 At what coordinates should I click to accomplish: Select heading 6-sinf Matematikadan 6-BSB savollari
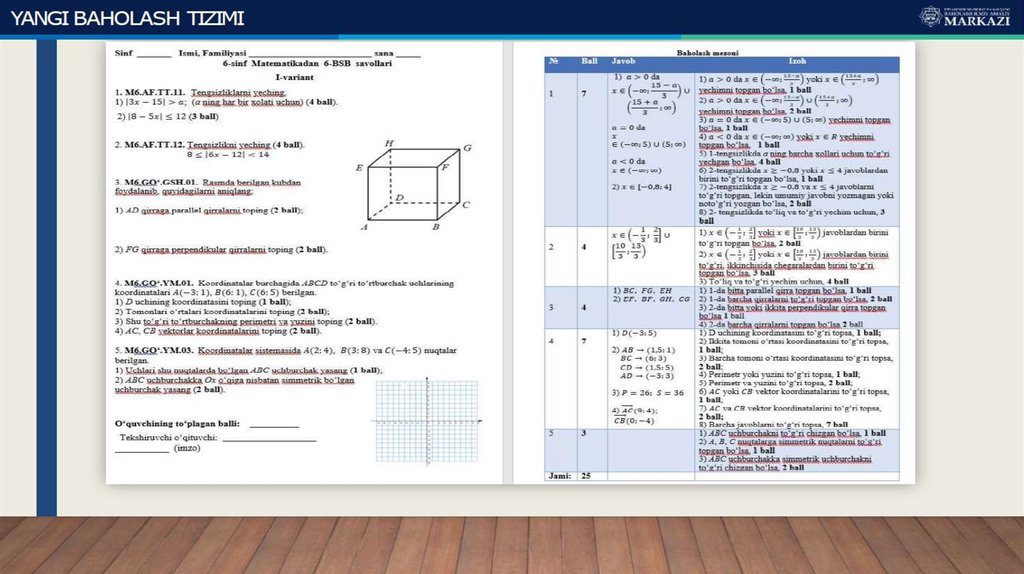[307, 64]
